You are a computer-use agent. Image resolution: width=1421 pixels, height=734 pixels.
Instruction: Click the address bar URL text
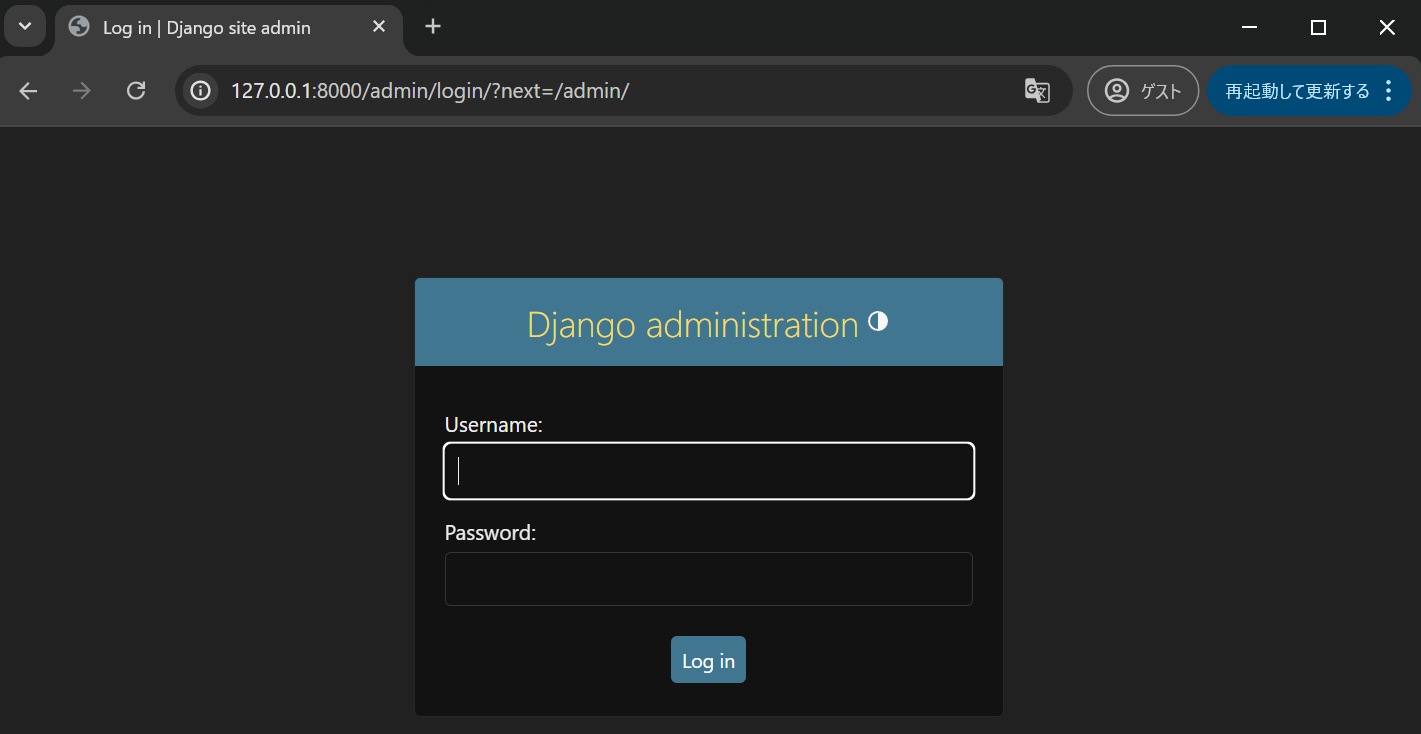430,91
